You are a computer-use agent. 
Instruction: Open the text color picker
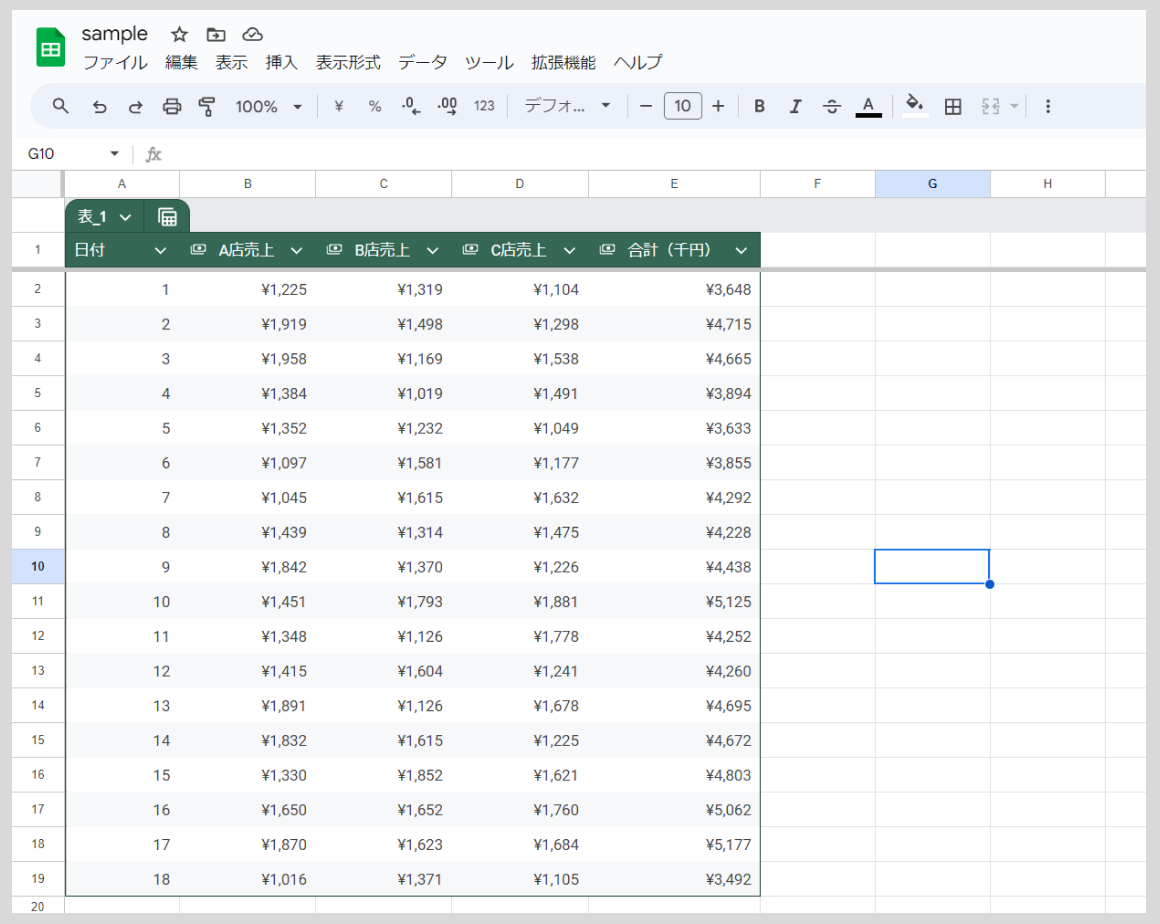(869, 107)
